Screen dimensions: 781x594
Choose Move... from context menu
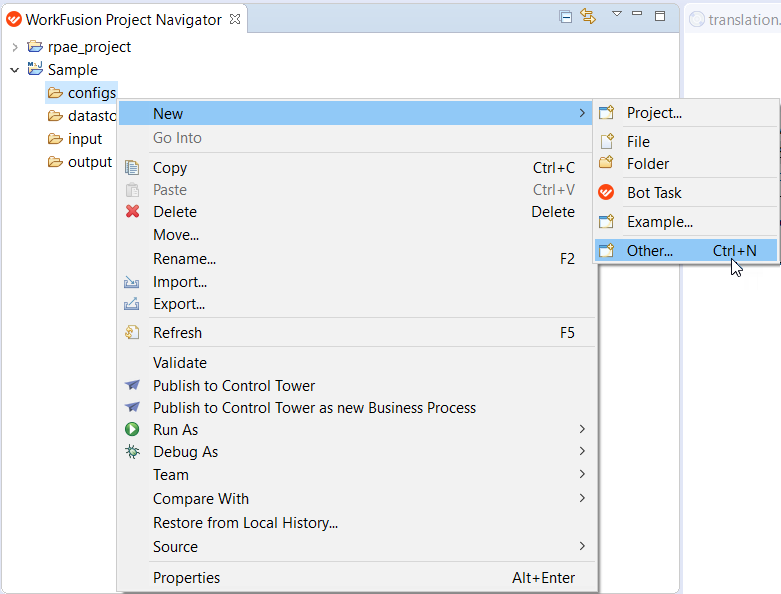pos(355,235)
